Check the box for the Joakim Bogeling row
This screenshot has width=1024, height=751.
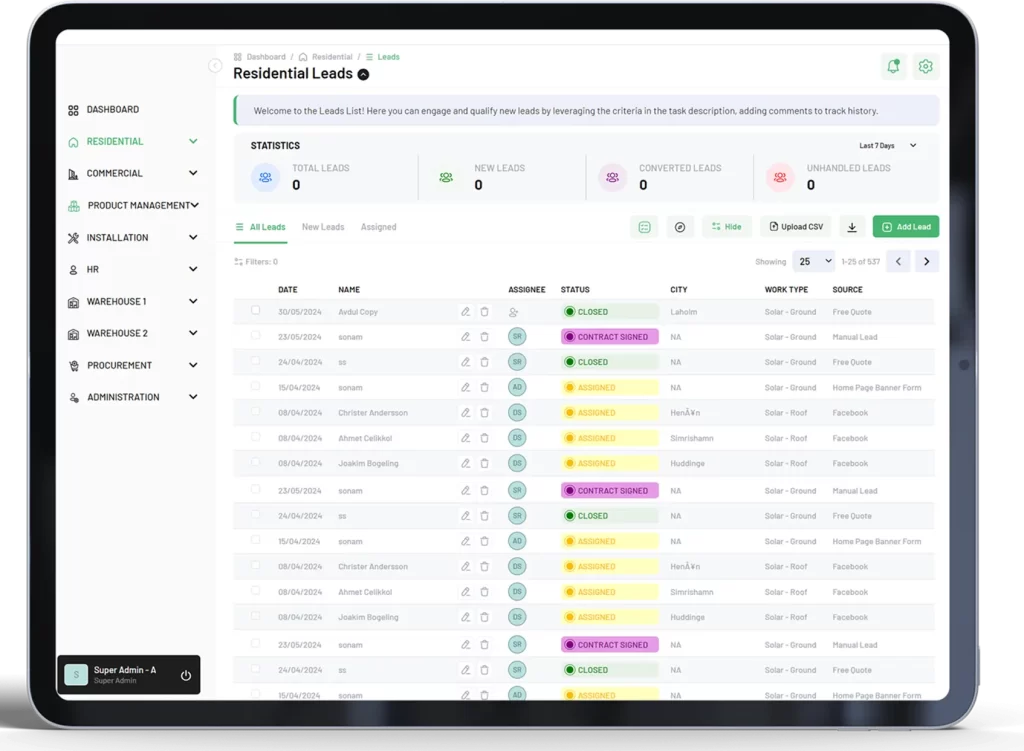tap(255, 462)
